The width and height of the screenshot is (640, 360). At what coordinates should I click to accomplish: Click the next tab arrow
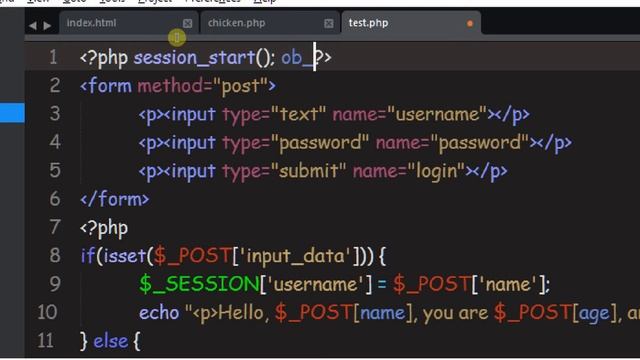[x=47, y=26]
